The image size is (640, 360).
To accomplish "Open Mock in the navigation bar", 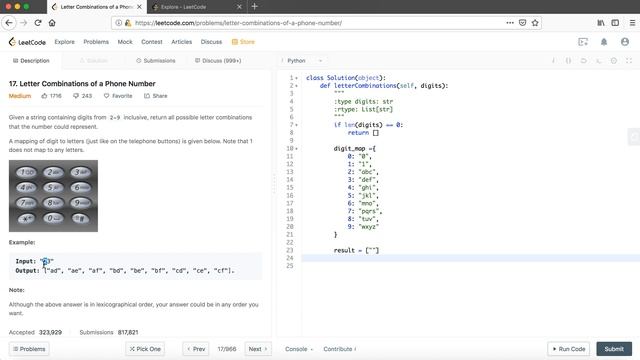I will [x=125, y=42].
